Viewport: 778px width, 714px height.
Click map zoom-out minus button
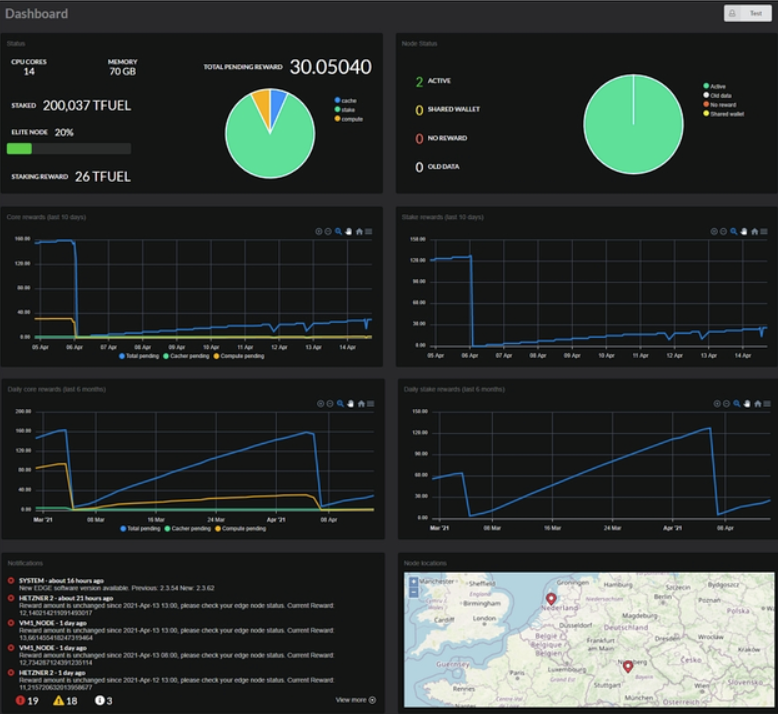(x=413, y=592)
